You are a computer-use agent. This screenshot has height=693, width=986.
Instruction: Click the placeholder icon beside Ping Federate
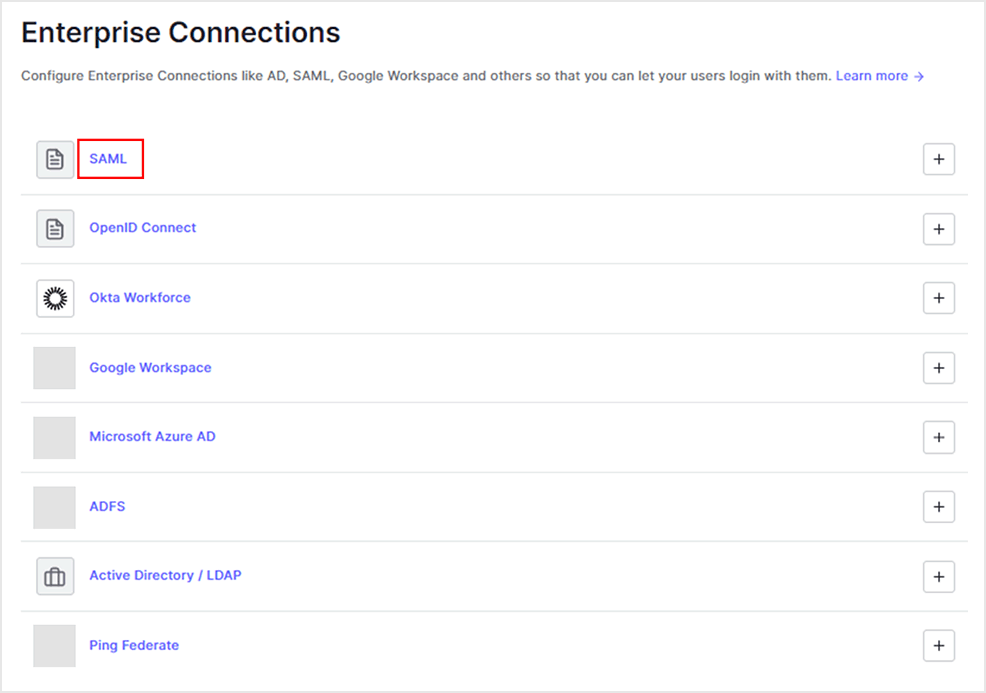point(55,645)
